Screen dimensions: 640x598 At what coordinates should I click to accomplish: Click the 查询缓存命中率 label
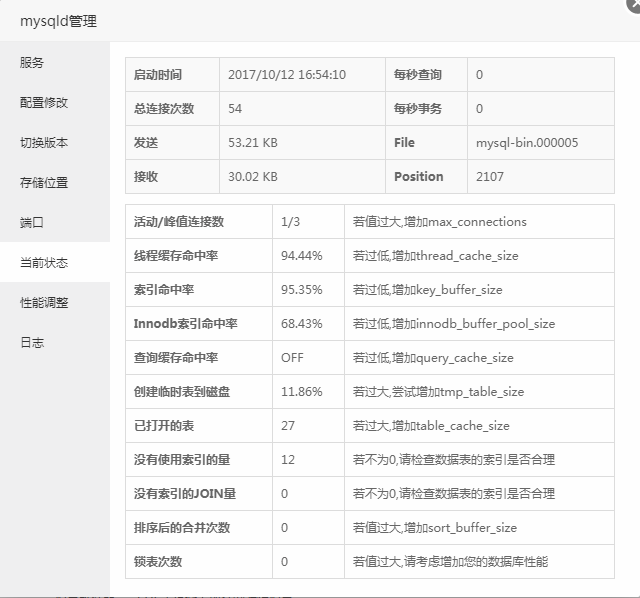(176, 357)
